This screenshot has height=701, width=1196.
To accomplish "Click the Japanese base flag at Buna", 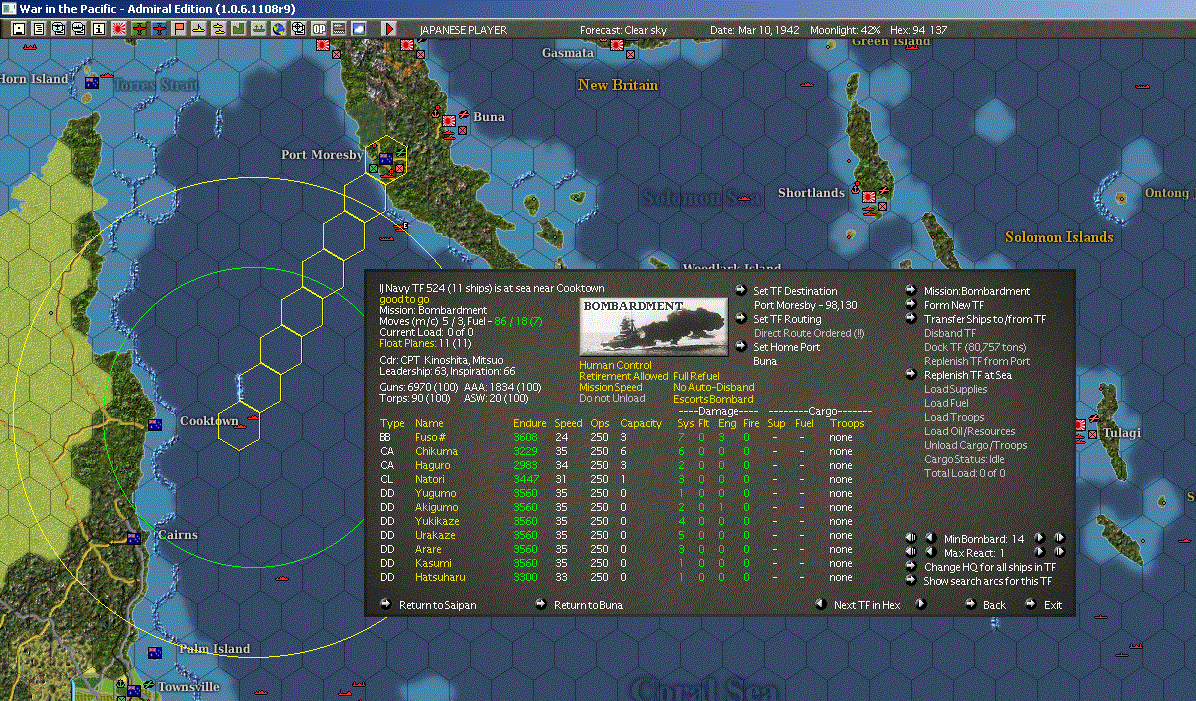I will point(449,121).
